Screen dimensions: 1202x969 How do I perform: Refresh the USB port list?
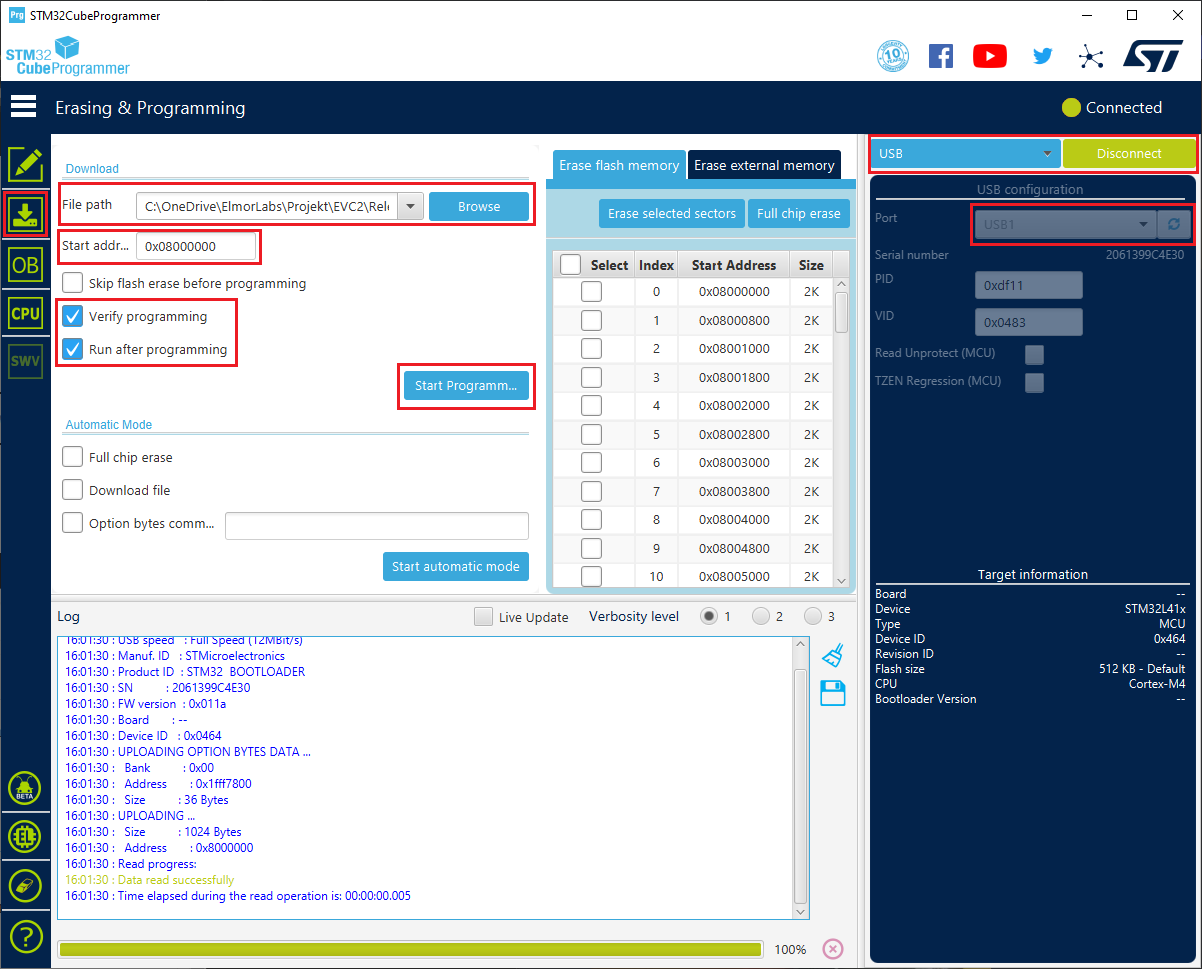coord(1174,225)
